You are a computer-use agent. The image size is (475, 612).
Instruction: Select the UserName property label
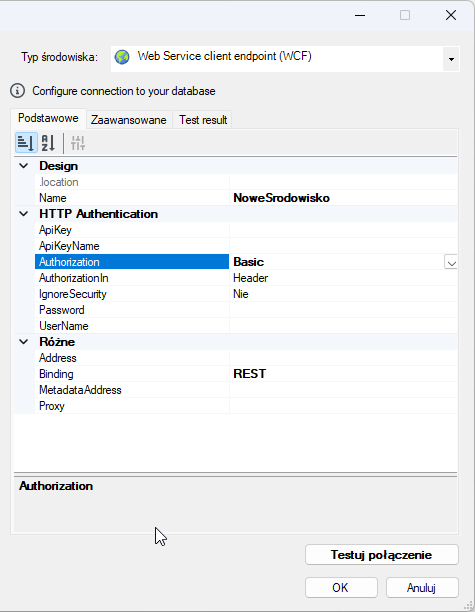coord(64,326)
